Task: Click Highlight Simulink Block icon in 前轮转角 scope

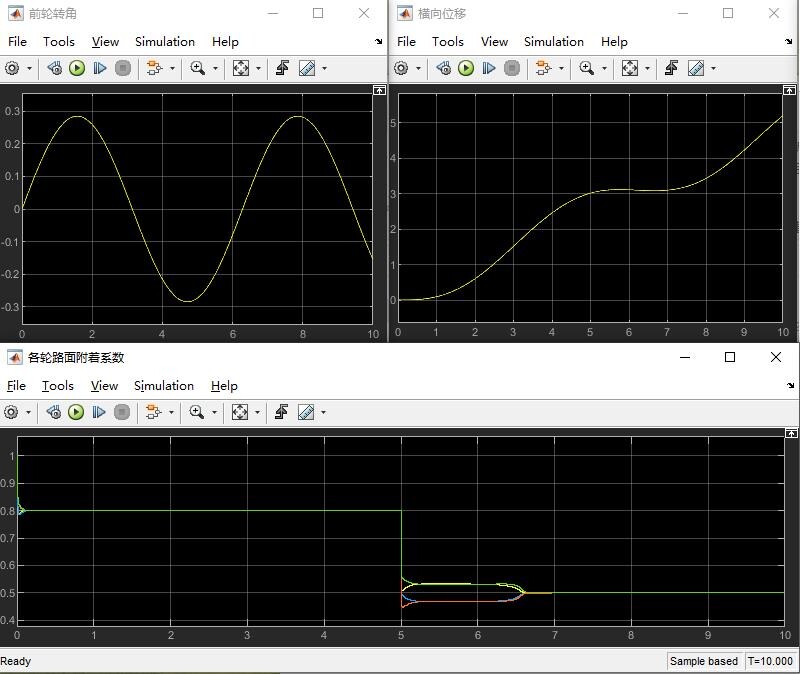Action: [154, 68]
